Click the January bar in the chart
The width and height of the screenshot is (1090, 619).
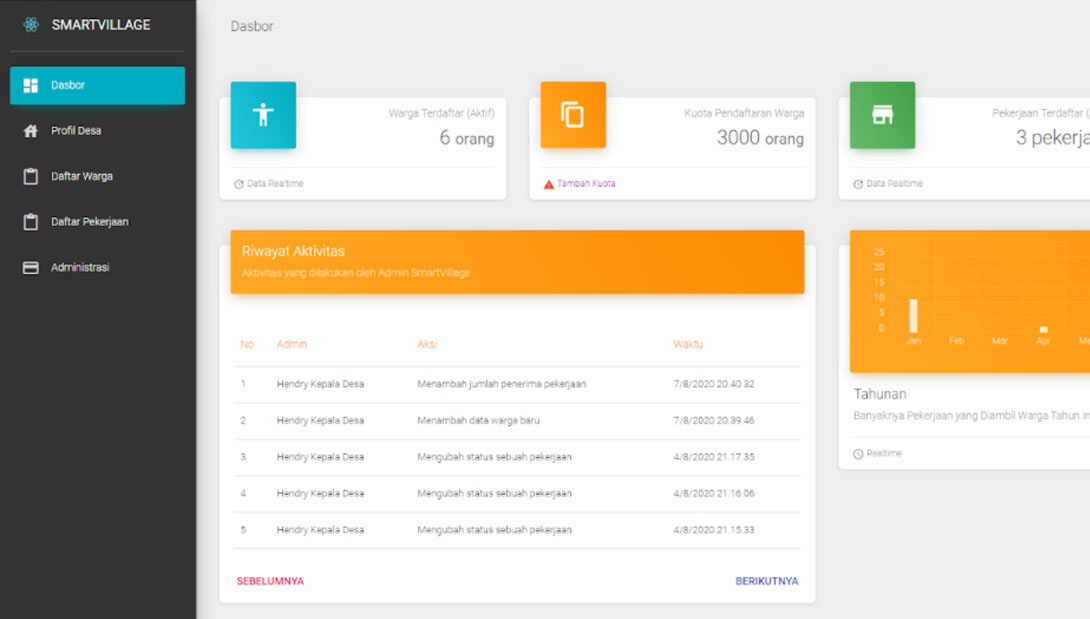tap(913, 315)
